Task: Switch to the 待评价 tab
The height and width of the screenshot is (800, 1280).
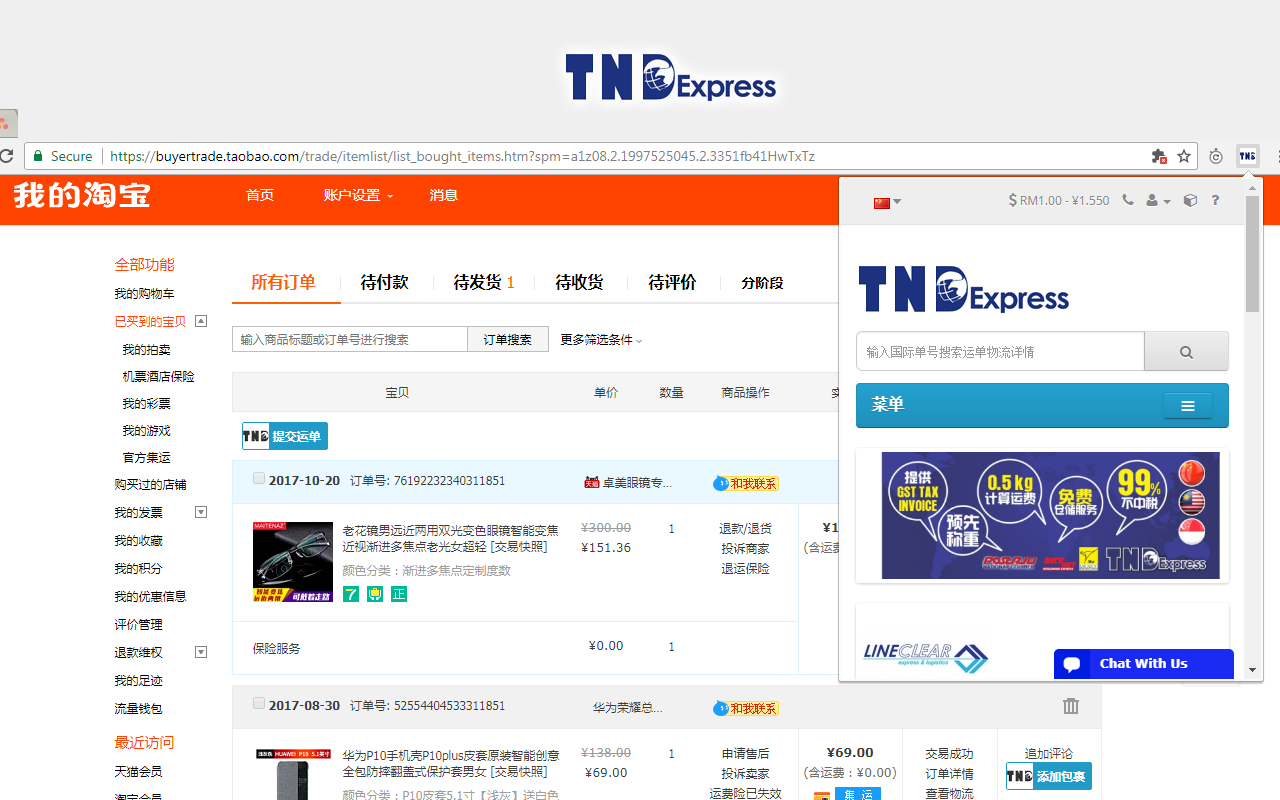Action: (672, 282)
